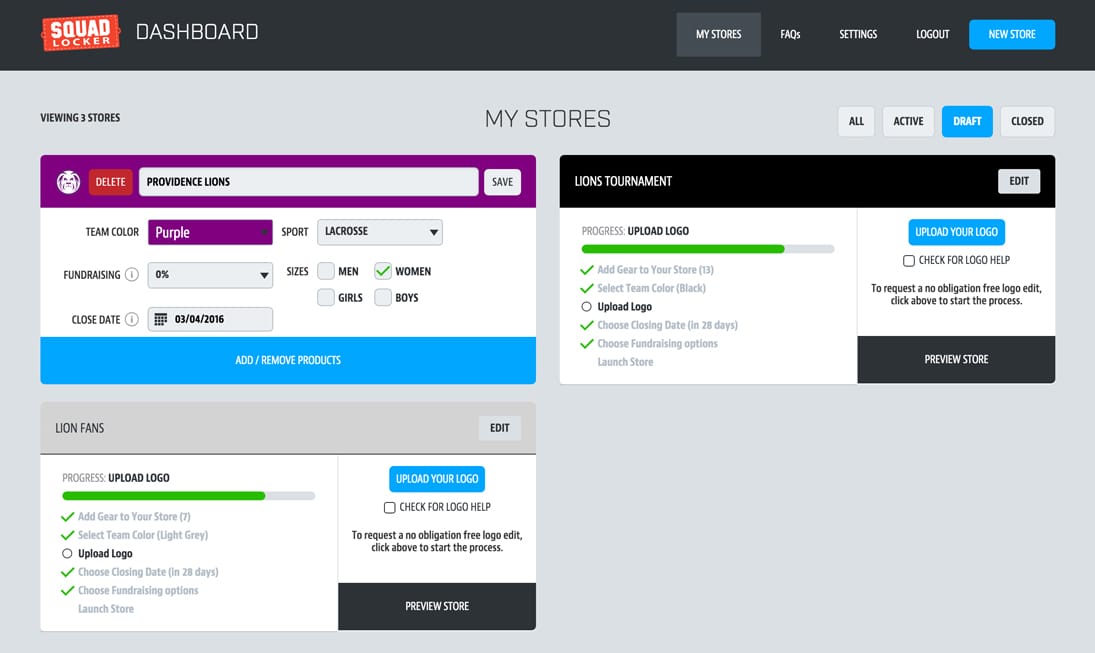This screenshot has width=1095, height=653.
Task: Open the Close Date info icon
Action: coord(131,319)
